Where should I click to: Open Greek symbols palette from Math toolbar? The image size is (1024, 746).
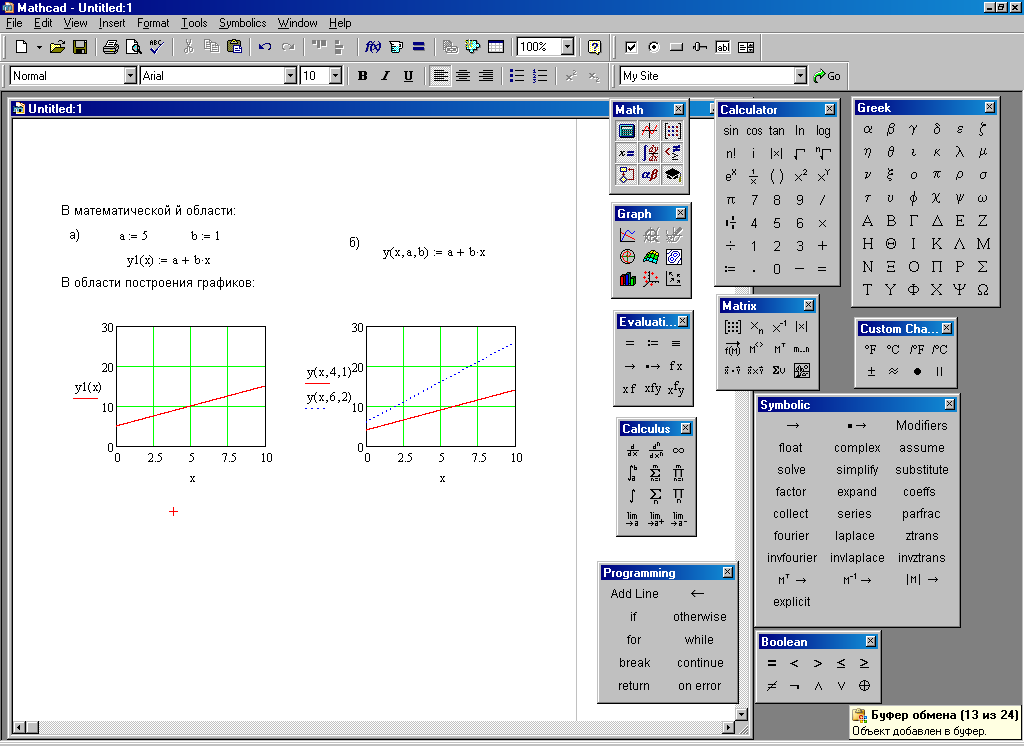[649, 174]
